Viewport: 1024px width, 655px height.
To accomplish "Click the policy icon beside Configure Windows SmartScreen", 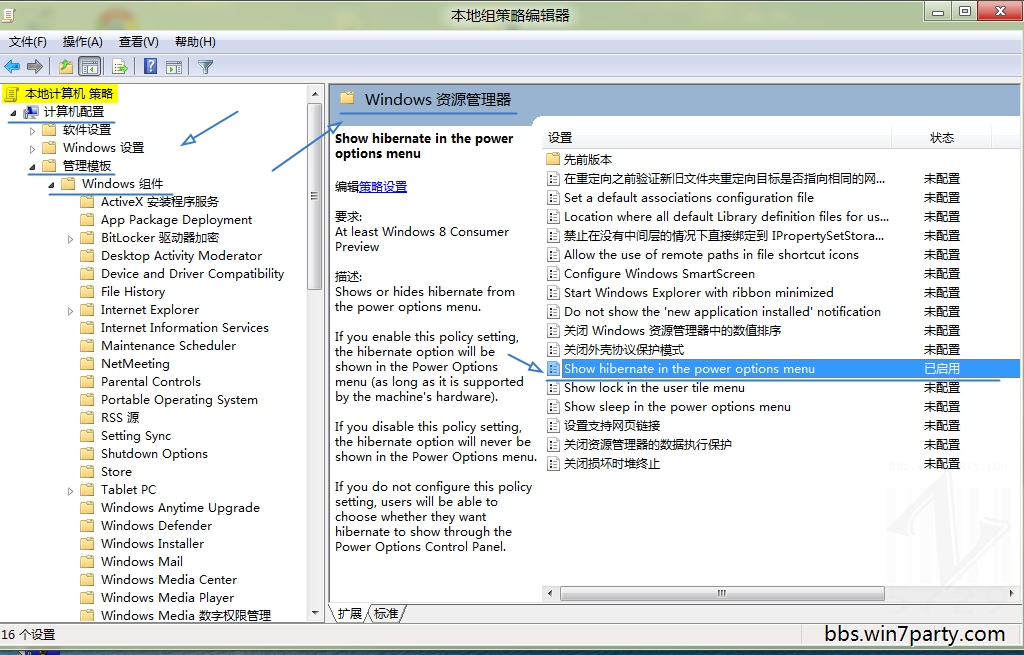I will 553,274.
